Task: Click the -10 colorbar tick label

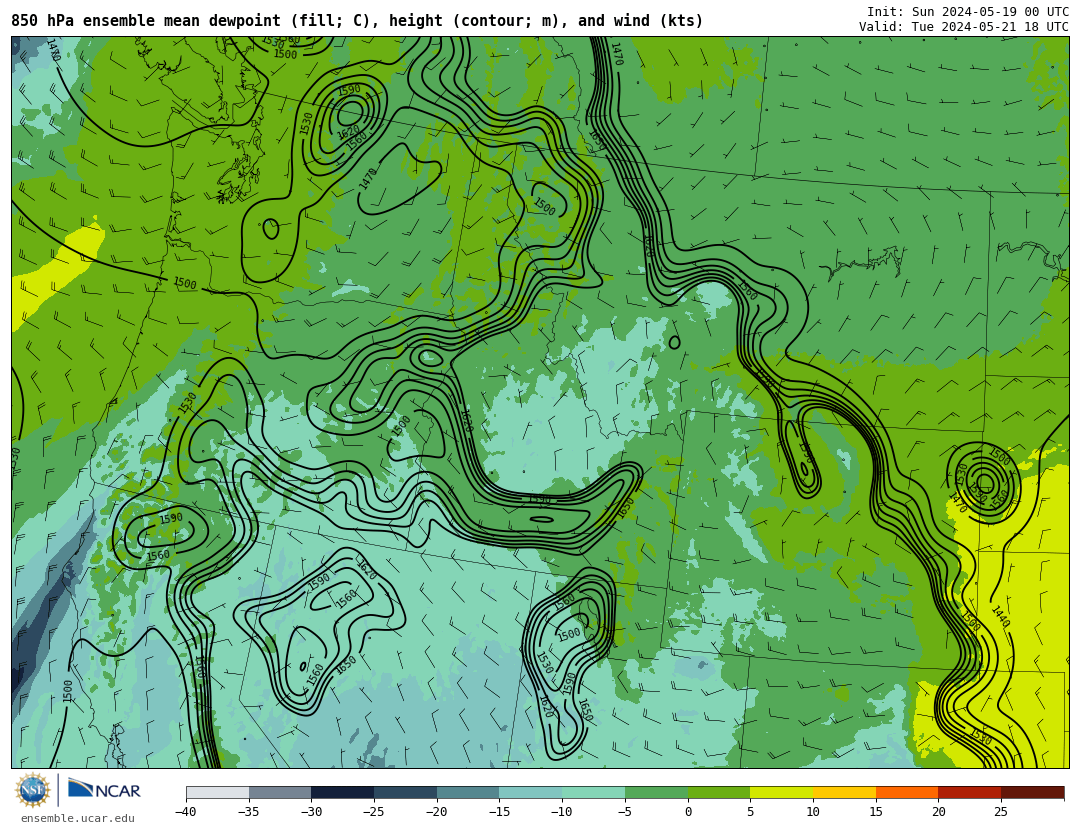Action: coord(561,812)
